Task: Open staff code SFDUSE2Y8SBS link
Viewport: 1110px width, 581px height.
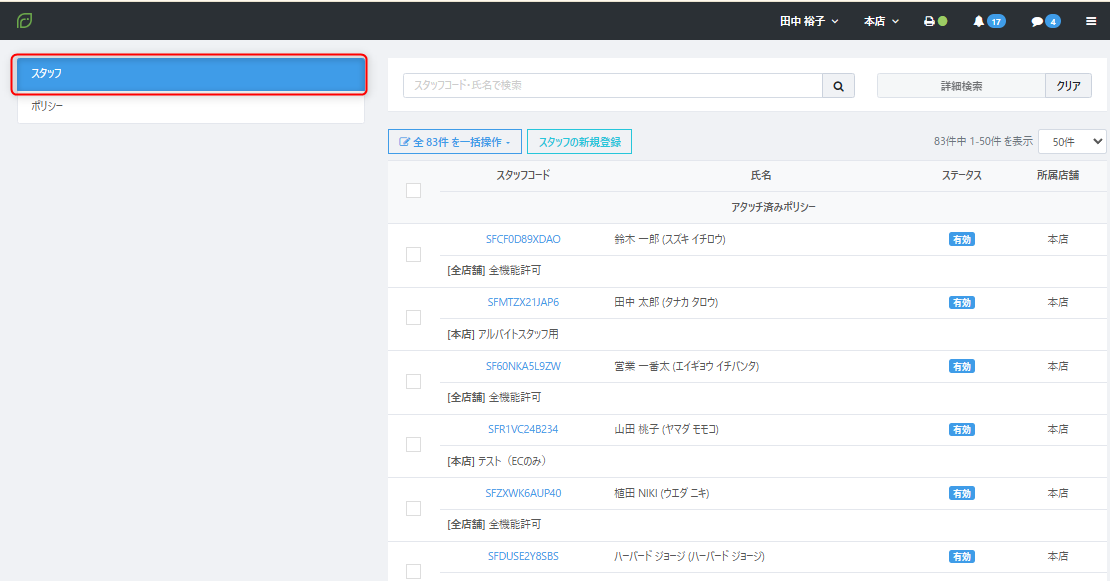Action: click(523, 556)
